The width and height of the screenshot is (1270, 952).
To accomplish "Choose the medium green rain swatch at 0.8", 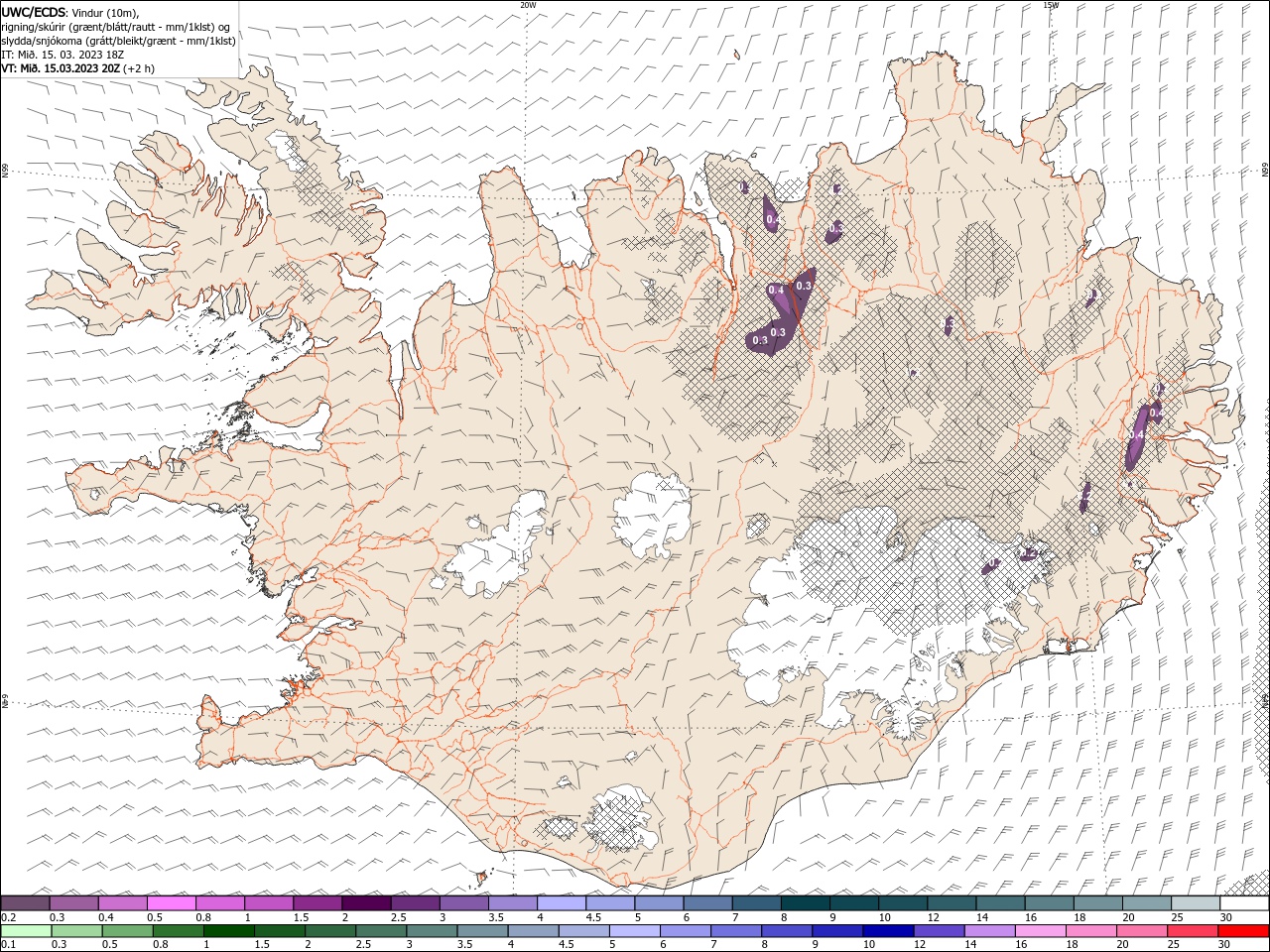I will click(178, 931).
